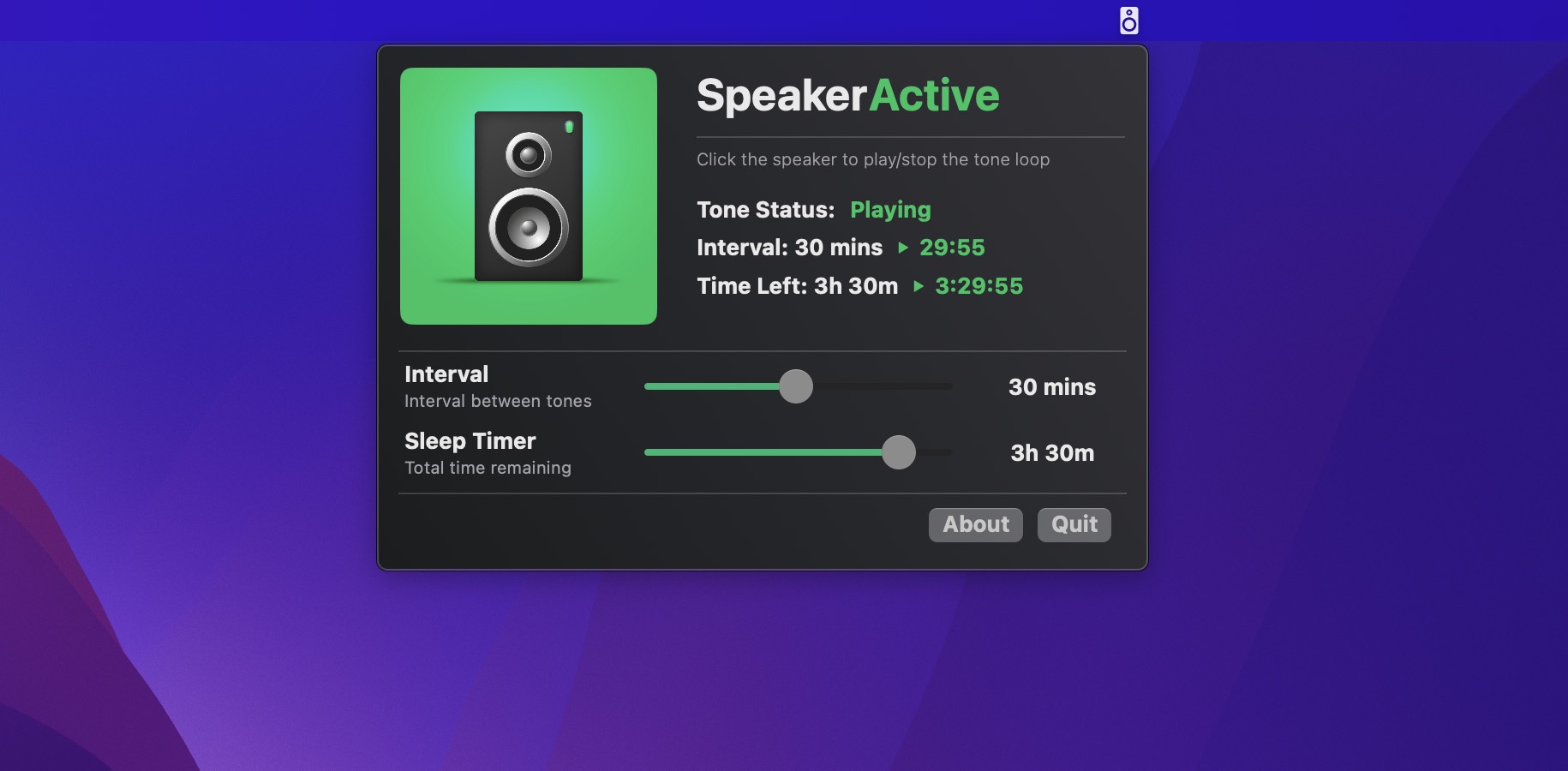Click 'Interval between tones' description
Image resolution: width=1568 pixels, height=771 pixels.
coord(498,401)
